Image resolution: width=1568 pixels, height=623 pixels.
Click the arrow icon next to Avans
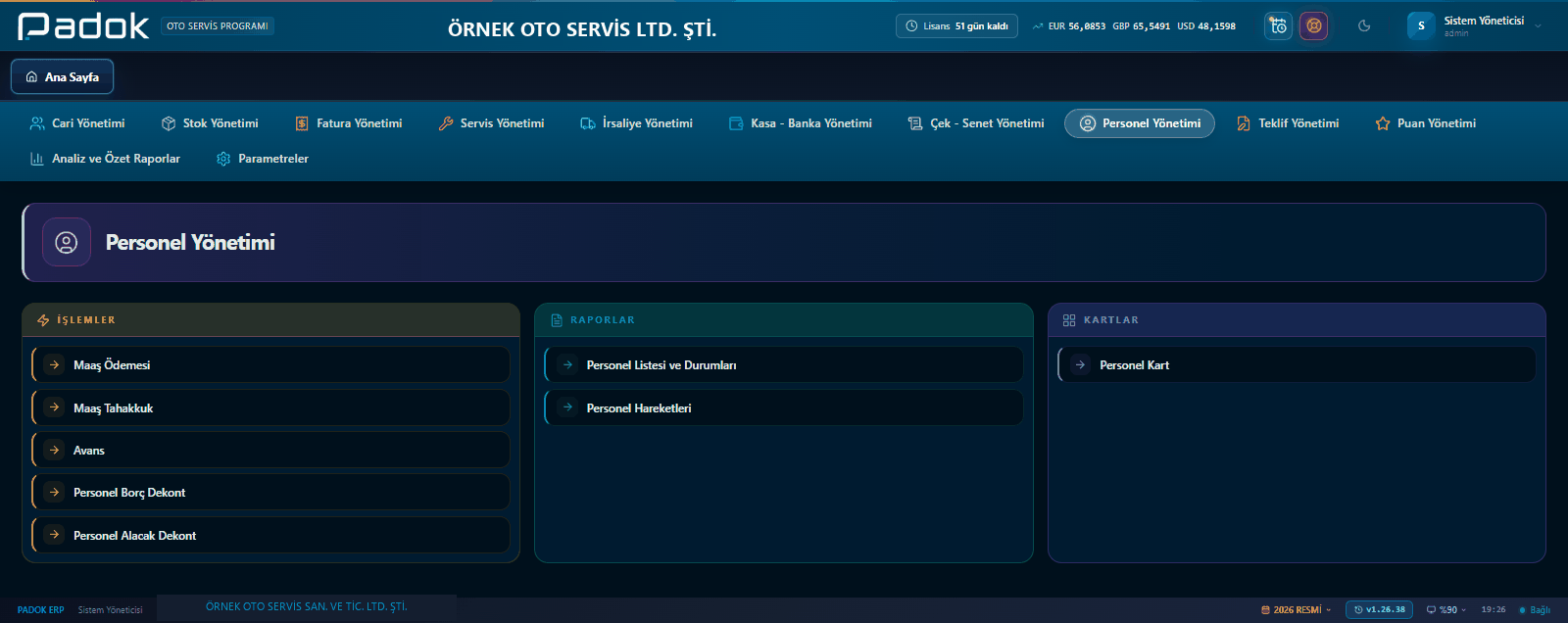[55, 450]
